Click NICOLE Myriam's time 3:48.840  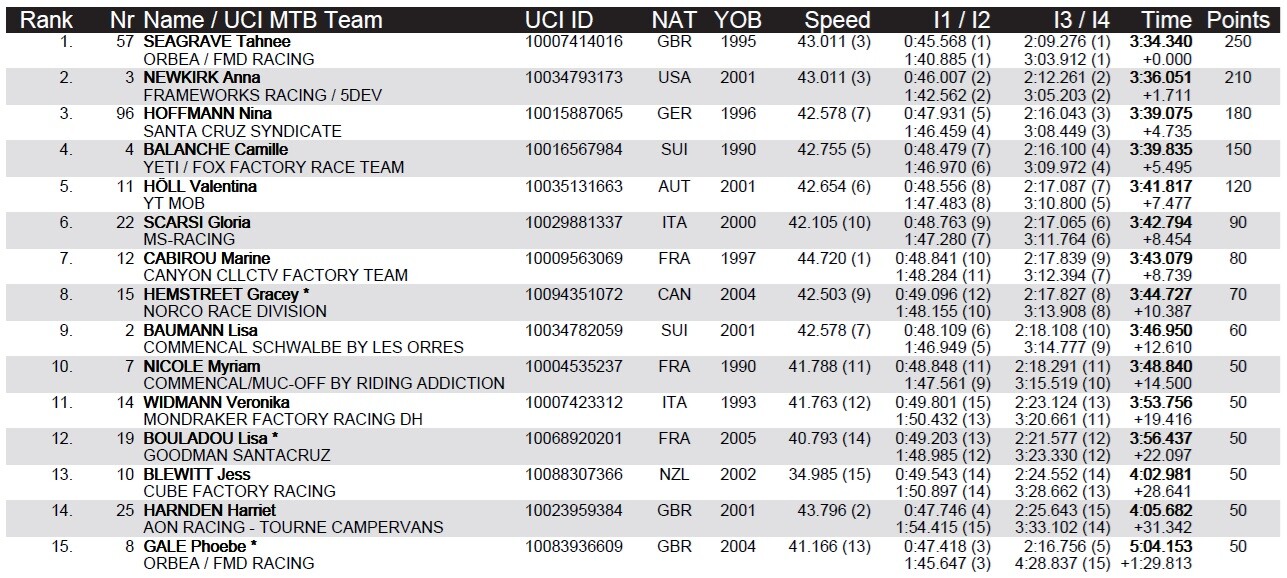tap(1188, 366)
